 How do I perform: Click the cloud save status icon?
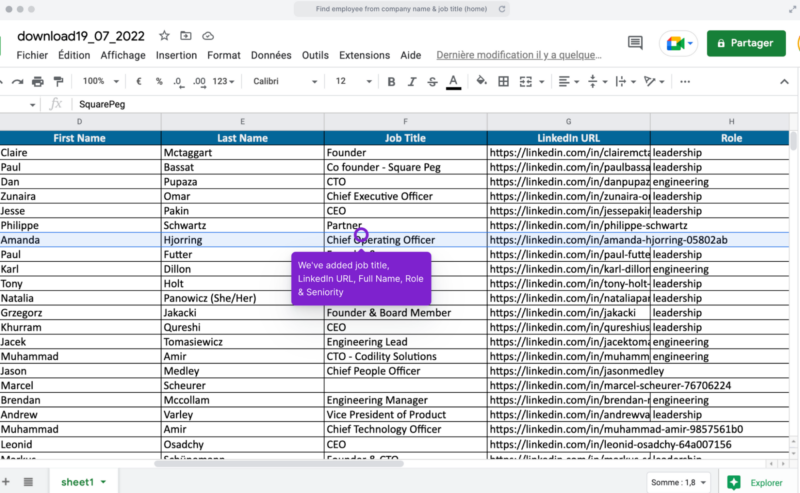[208, 36]
